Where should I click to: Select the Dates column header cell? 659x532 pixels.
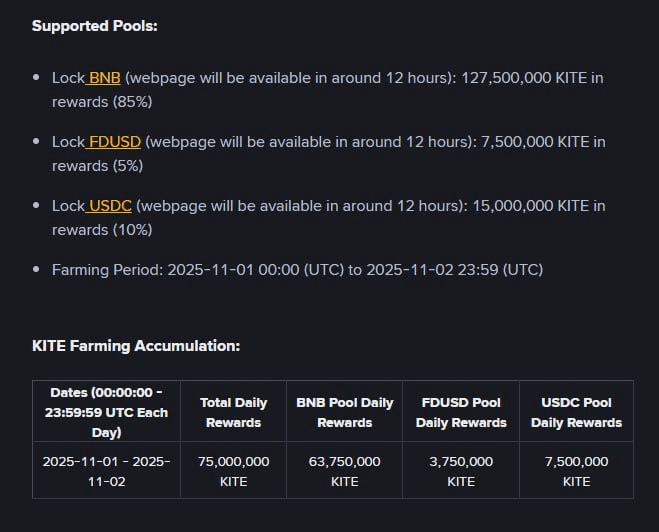point(106,412)
